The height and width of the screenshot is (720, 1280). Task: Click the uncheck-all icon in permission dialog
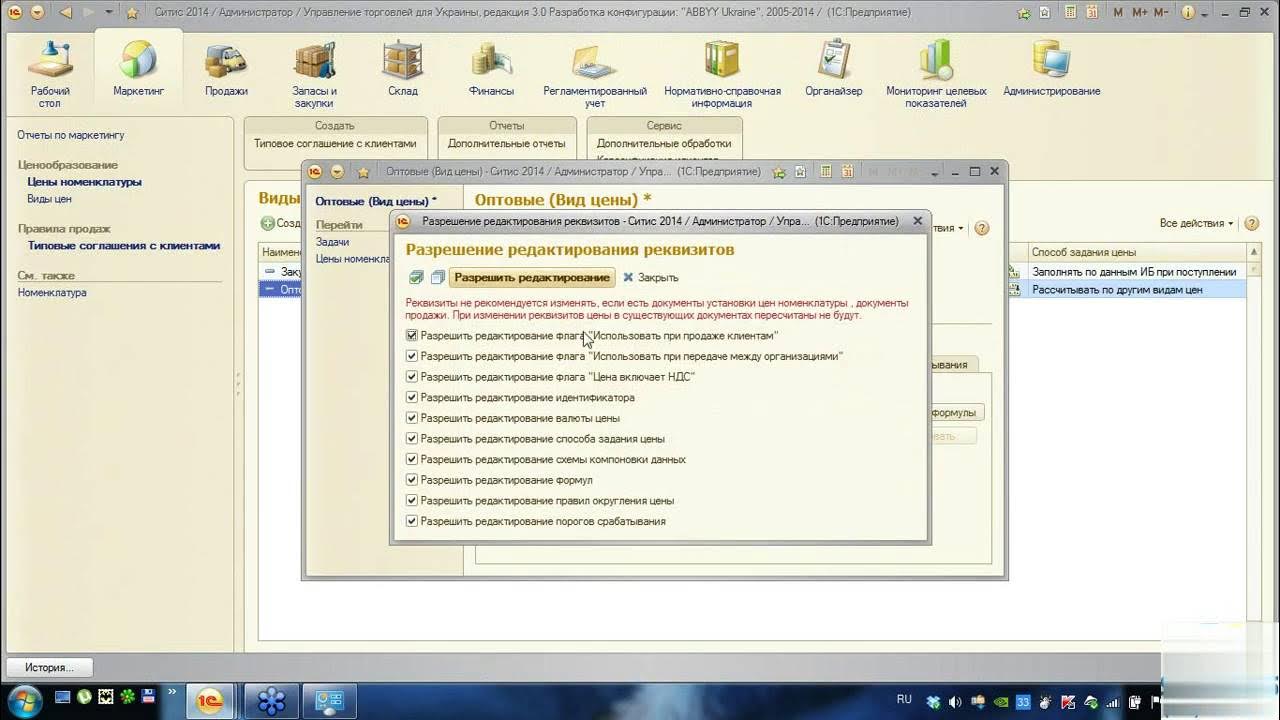pyautogui.click(x=437, y=277)
